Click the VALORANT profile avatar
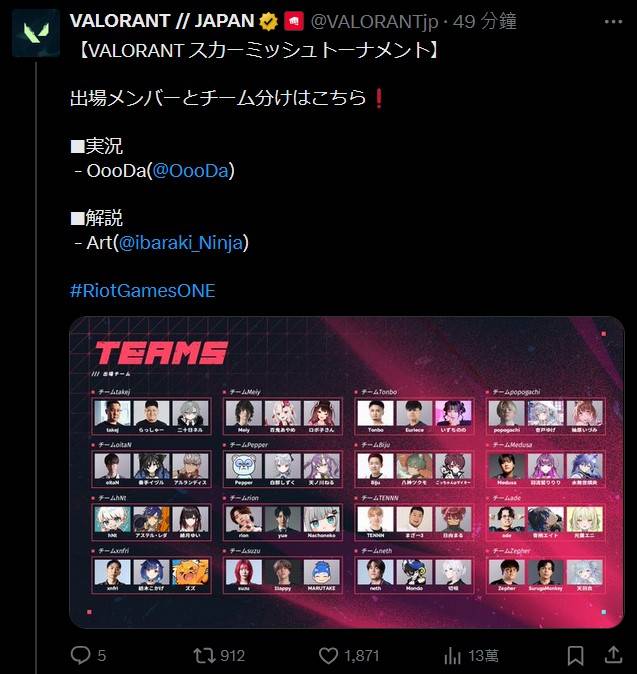 36,33
